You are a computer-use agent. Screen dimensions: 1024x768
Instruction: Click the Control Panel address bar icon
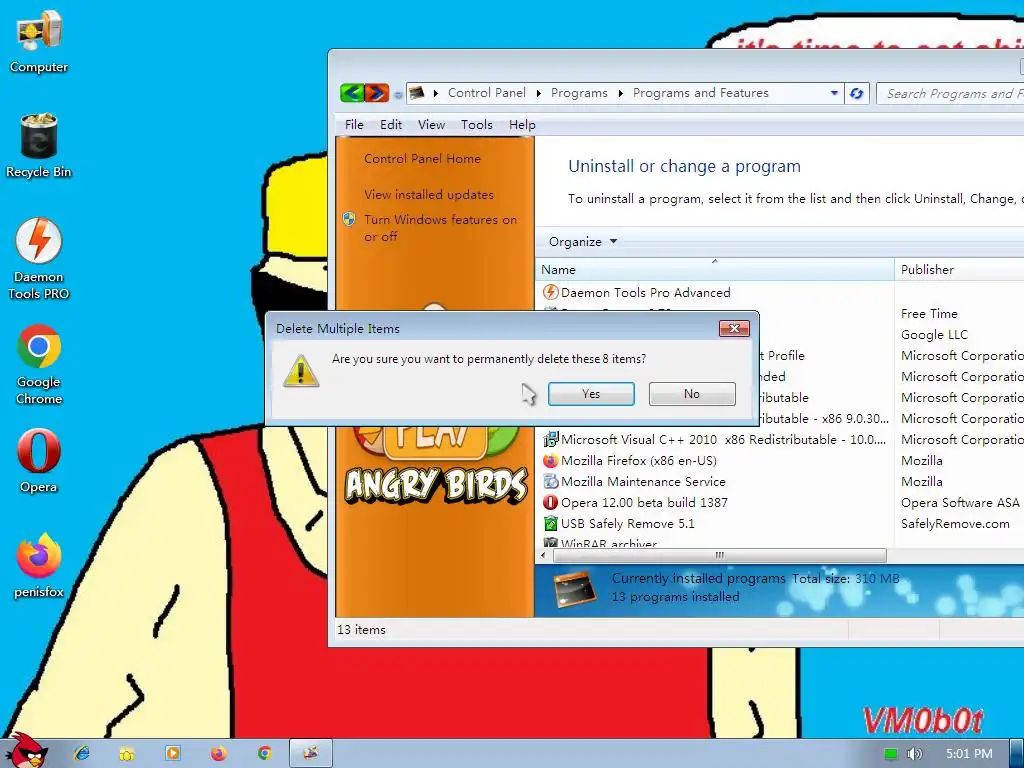417,93
